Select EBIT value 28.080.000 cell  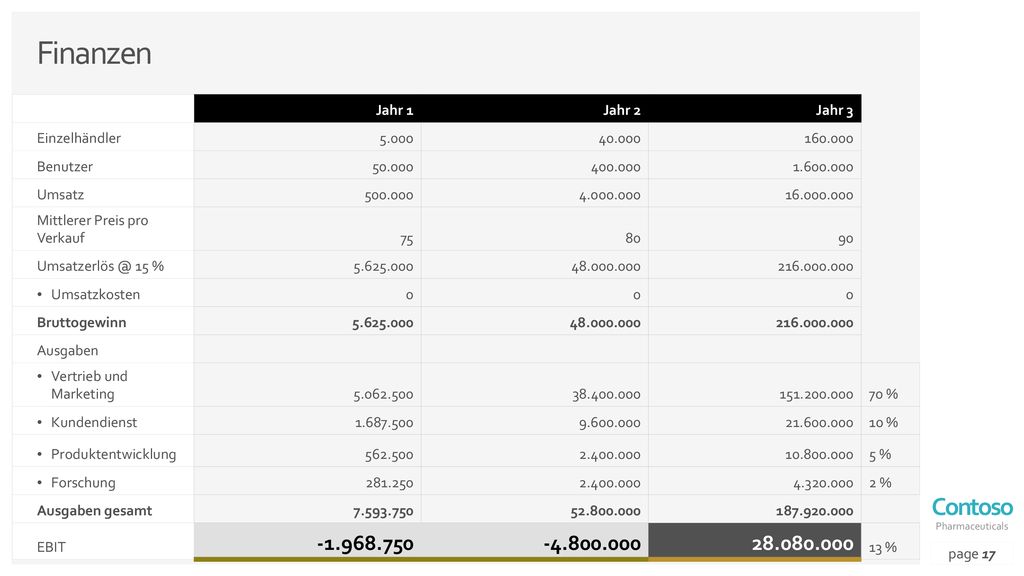coord(755,542)
